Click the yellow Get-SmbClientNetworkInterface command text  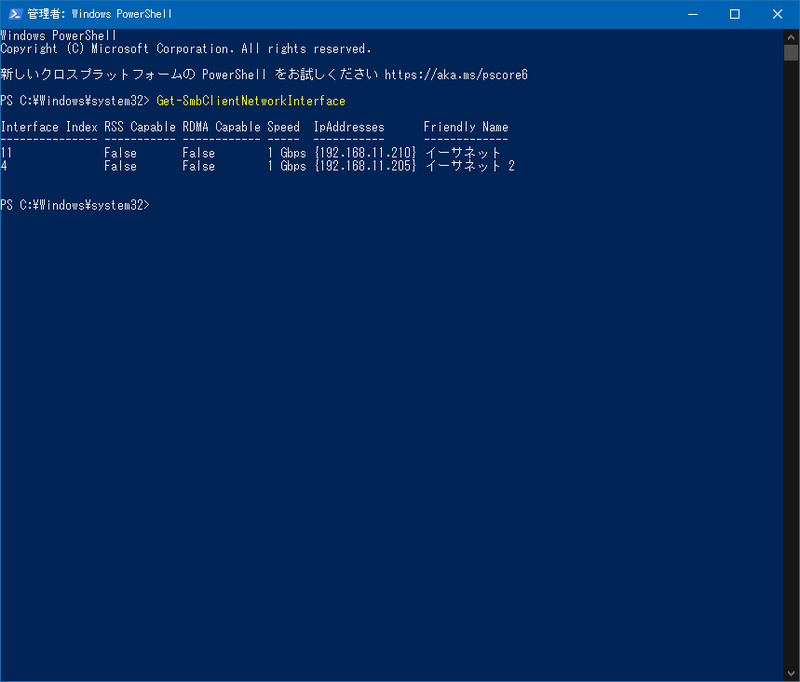(x=251, y=101)
